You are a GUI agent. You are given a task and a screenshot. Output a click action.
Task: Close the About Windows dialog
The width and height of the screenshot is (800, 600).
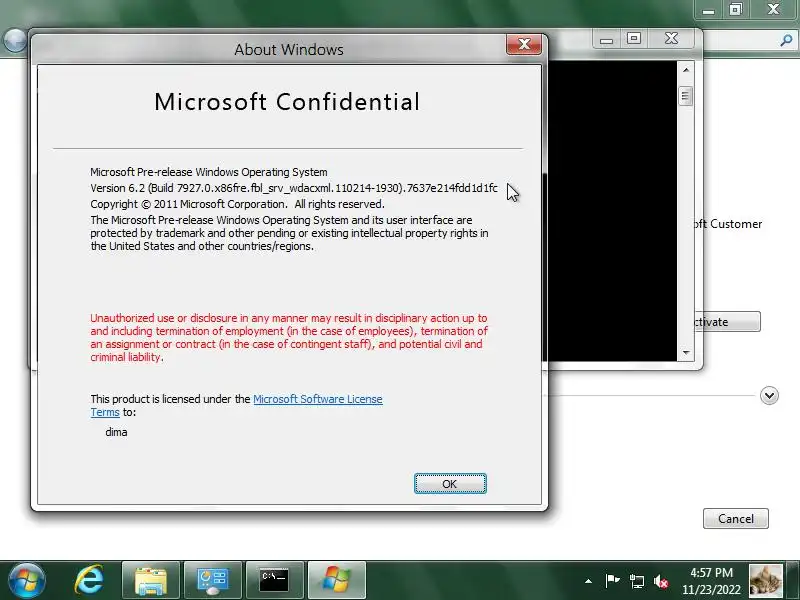click(524, 44)
